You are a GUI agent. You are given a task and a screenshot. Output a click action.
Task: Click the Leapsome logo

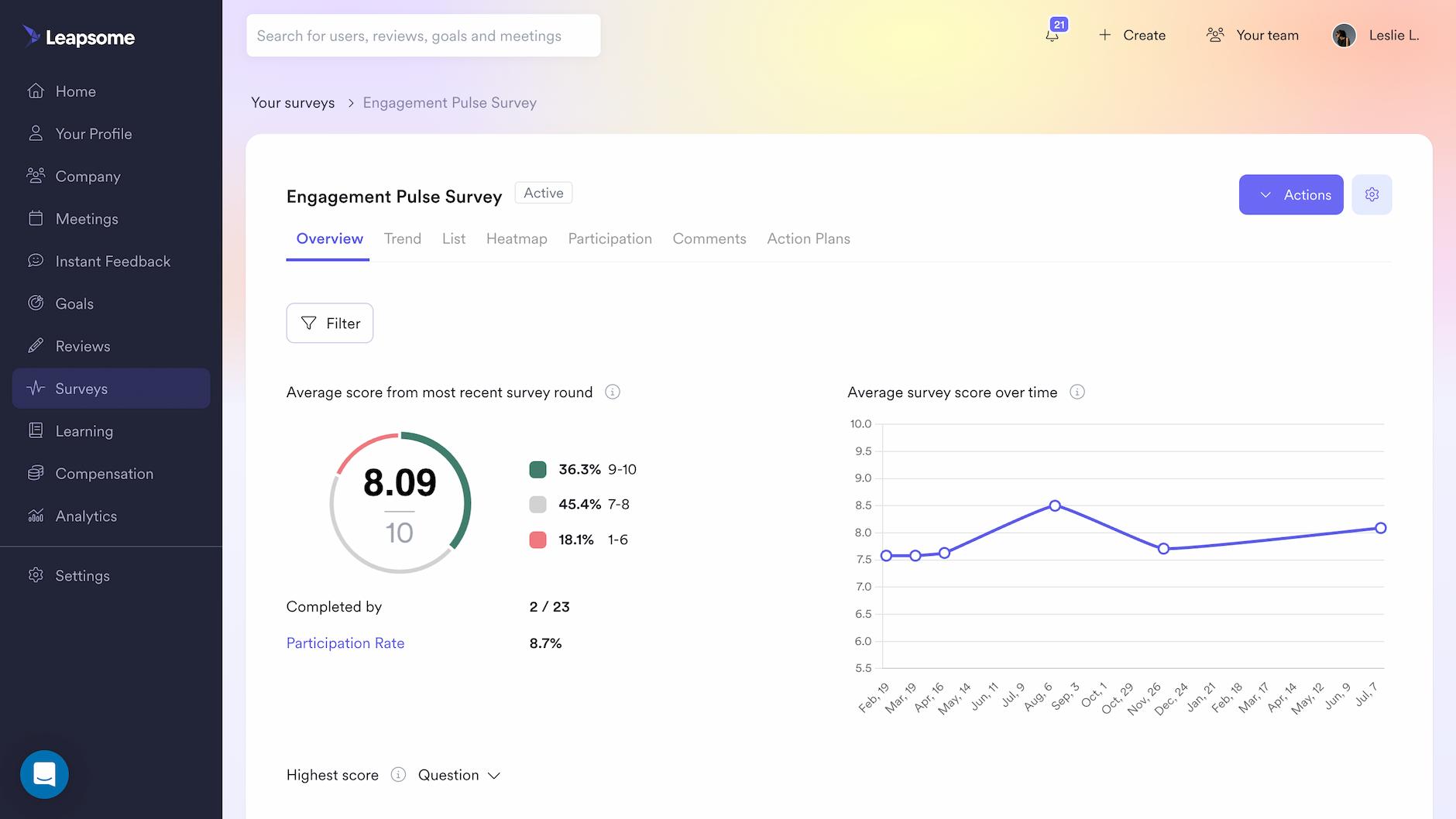click(78, 36)
